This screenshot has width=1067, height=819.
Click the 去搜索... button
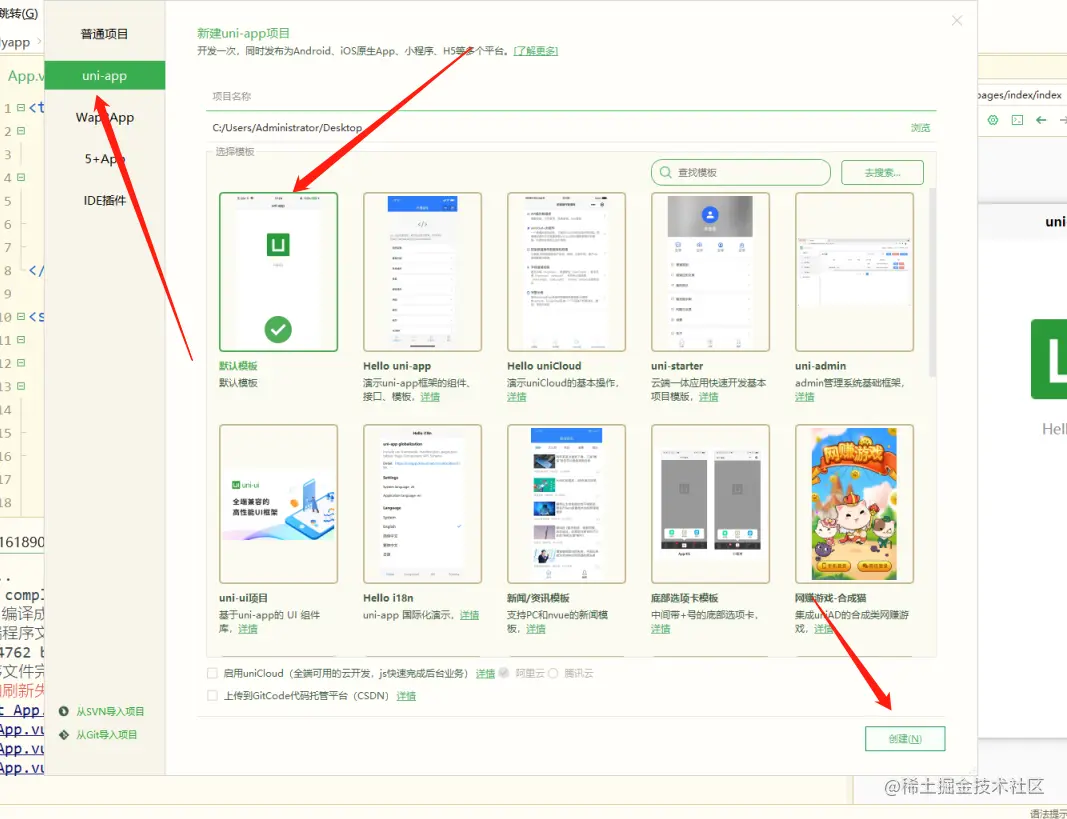pyautogui.click(x=882, y=173)
